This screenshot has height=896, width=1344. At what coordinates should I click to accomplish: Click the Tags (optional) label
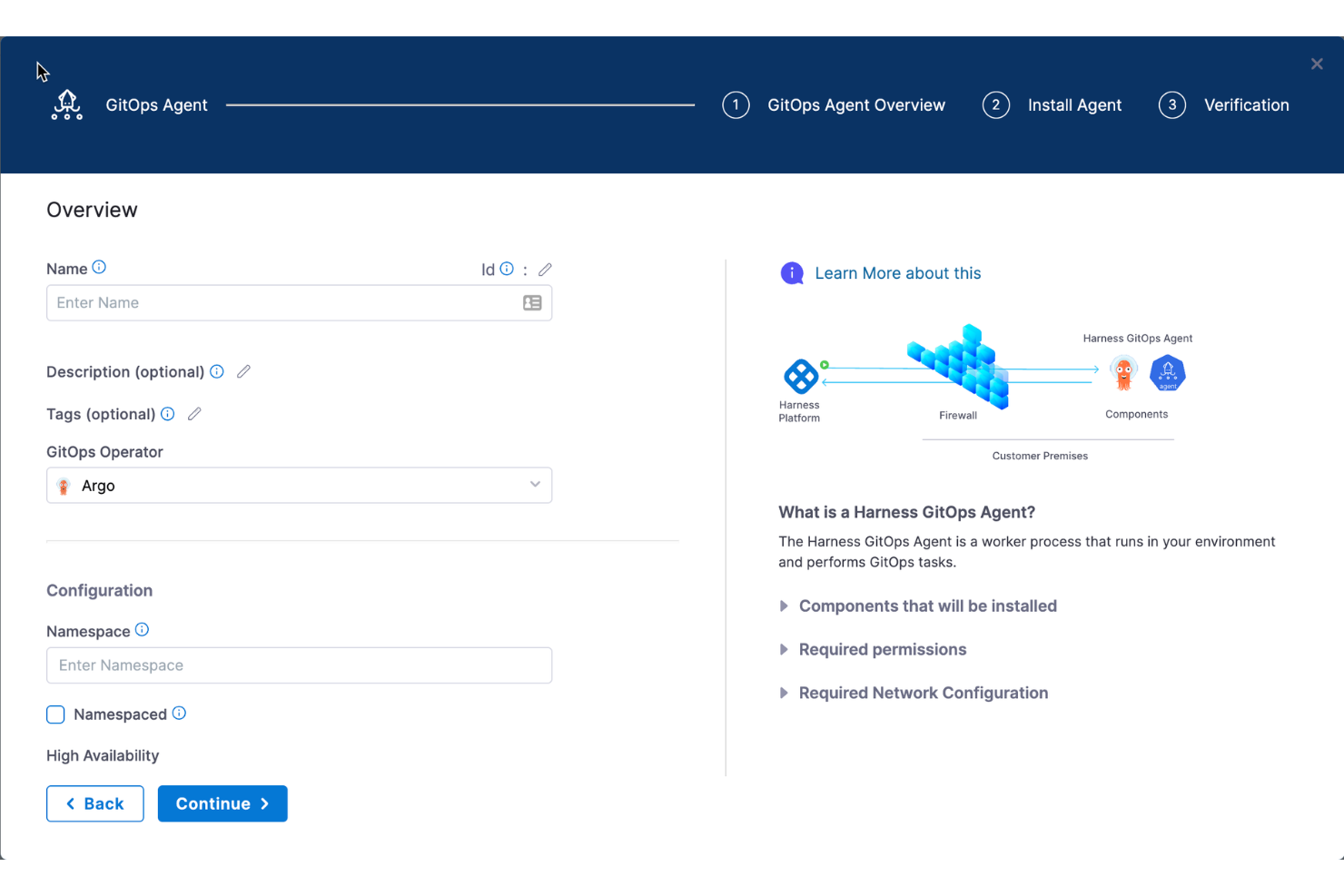[101, 414]
